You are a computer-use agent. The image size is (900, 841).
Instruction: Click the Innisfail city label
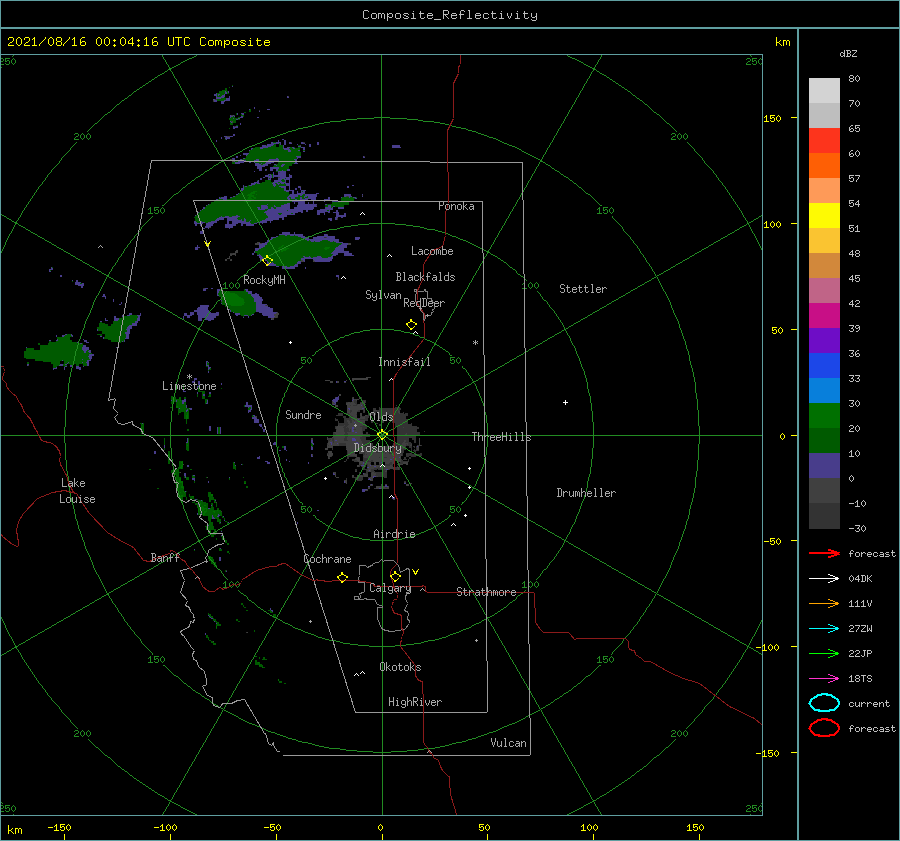point(404,362)
